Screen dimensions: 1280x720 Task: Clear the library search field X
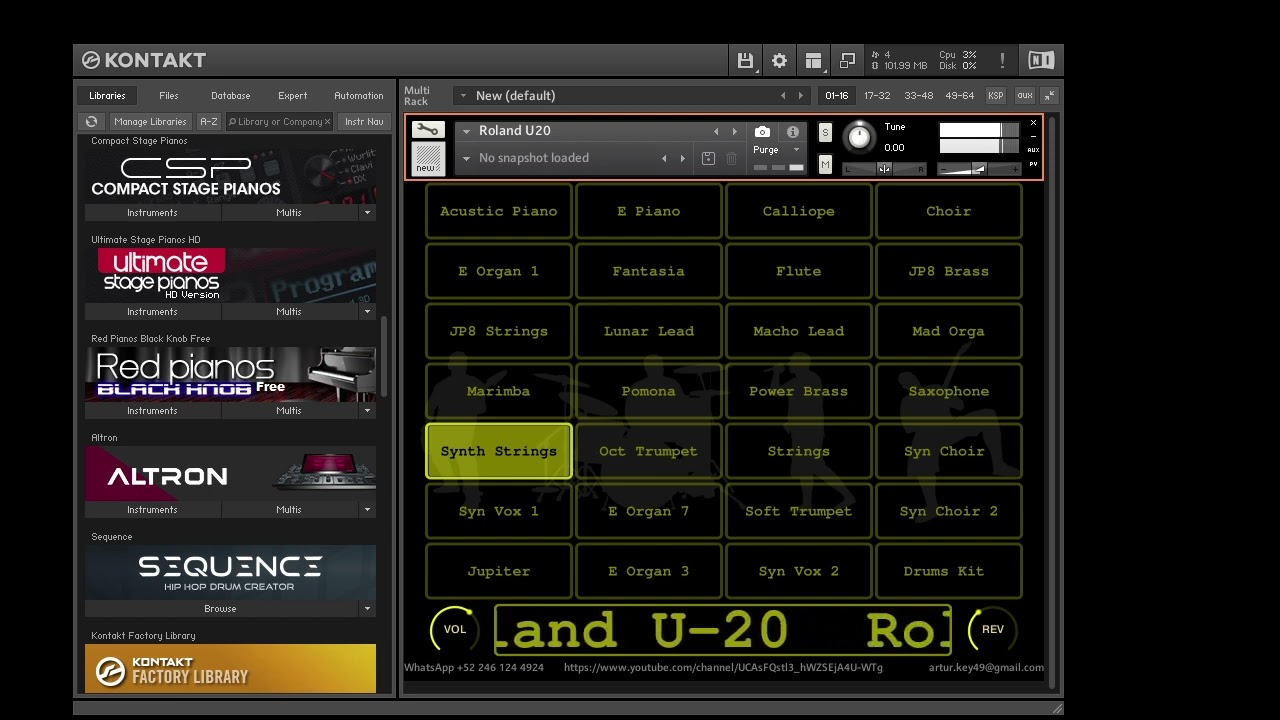point(327,122)
